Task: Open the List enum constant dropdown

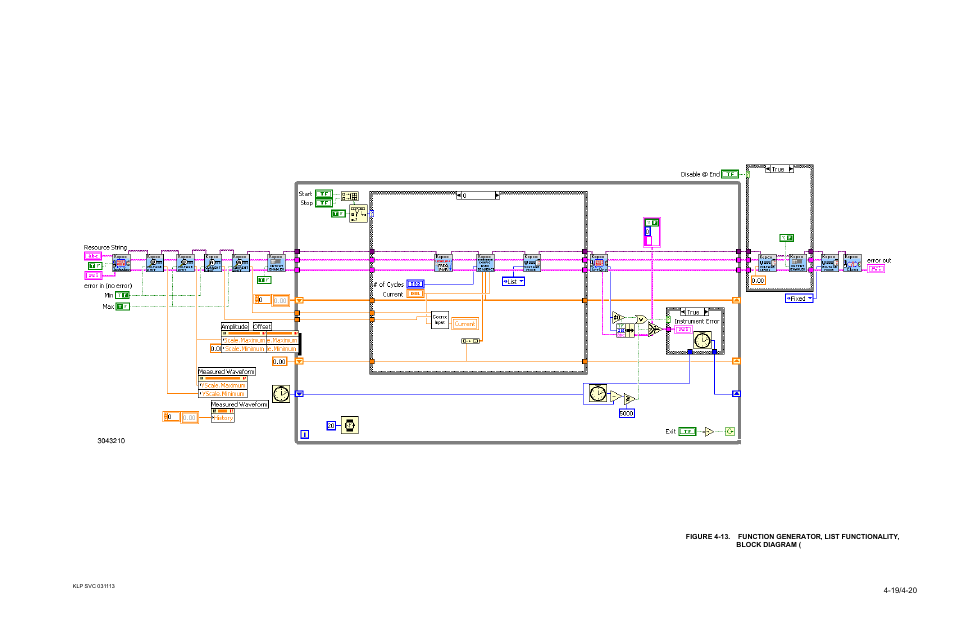Action: click(514, 282)
